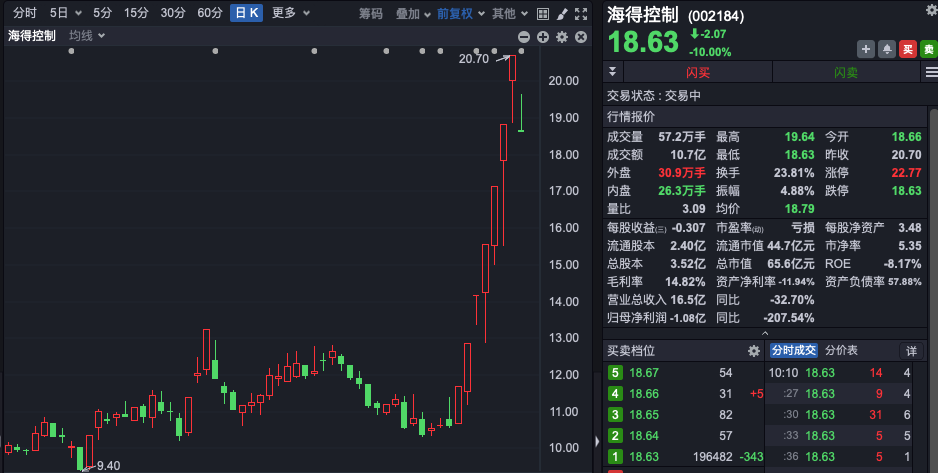This screenshot has width=938, height=473.
Task: Zoom out the chart with minus icon
Action: pyautogui.click(x=524, y=37)
